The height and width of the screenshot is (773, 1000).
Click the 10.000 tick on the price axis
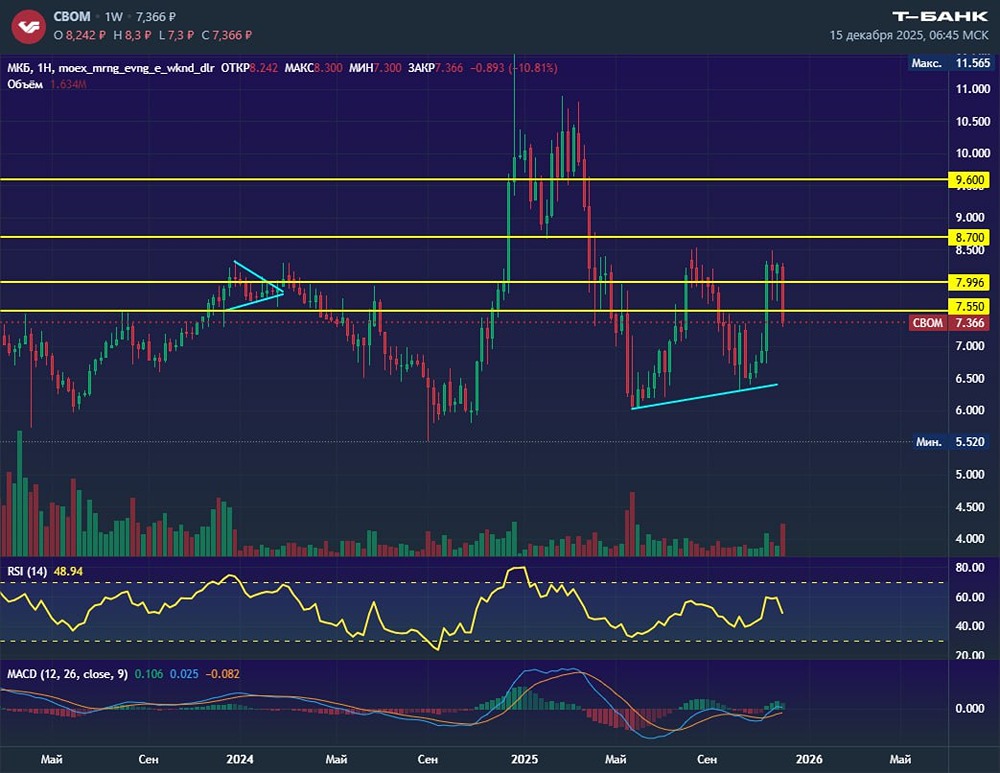pyautogui.click(x=973, y=153)
